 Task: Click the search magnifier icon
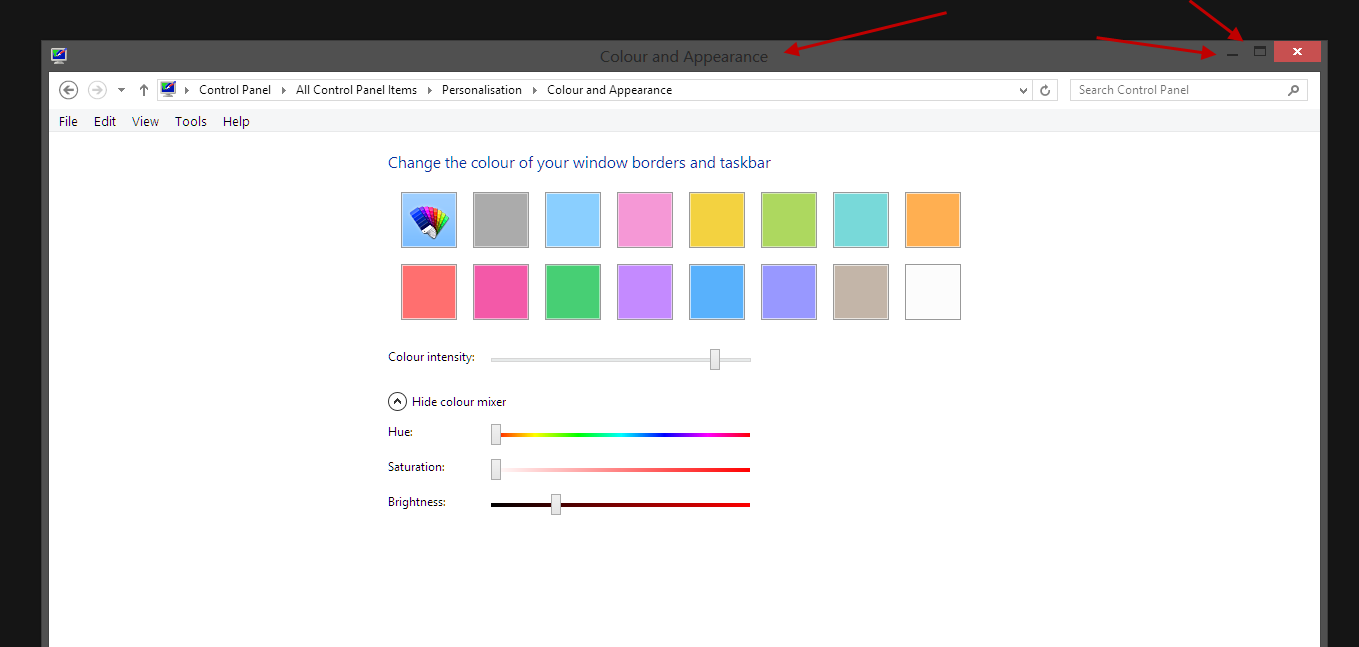1294,90
